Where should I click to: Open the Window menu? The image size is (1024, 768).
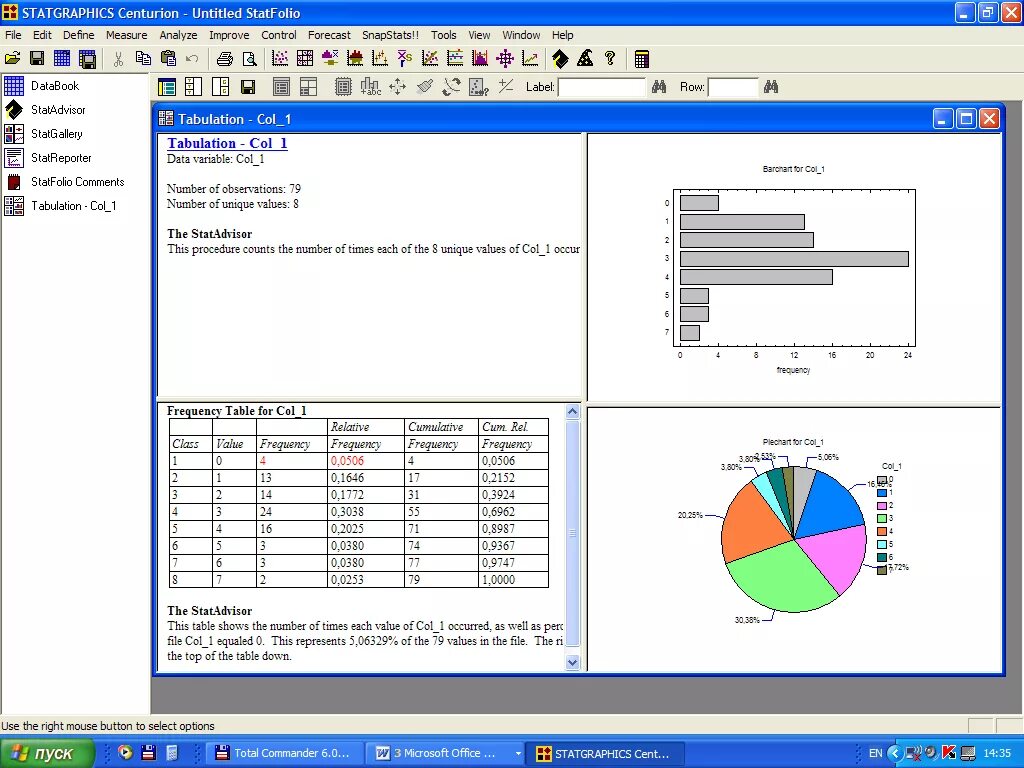pyautogui.click(x=521, y=35)
